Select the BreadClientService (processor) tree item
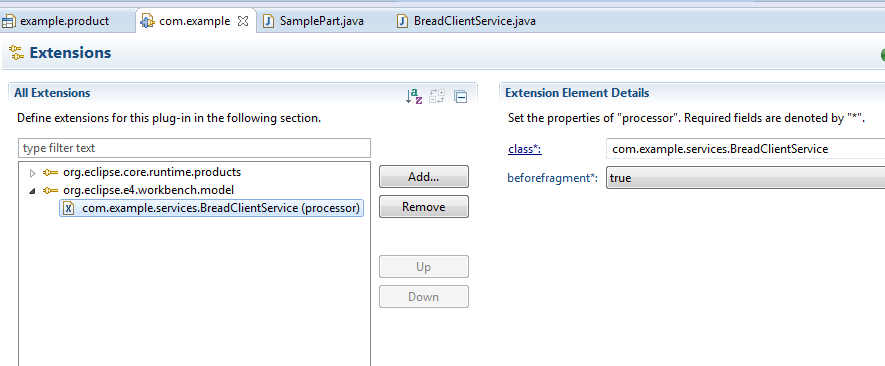 (211, 208)
